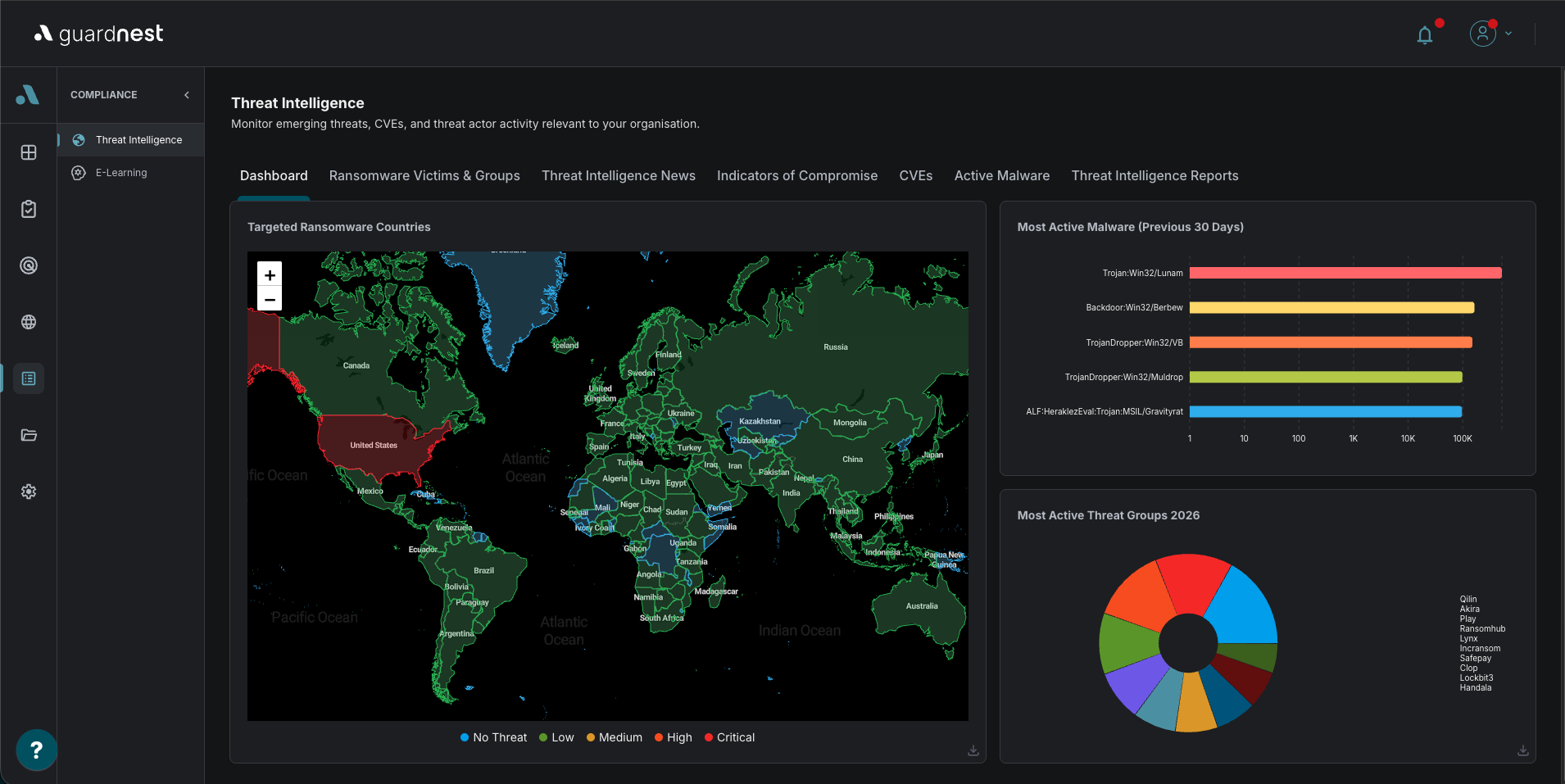Zoom in on the map

pos(270,274)
